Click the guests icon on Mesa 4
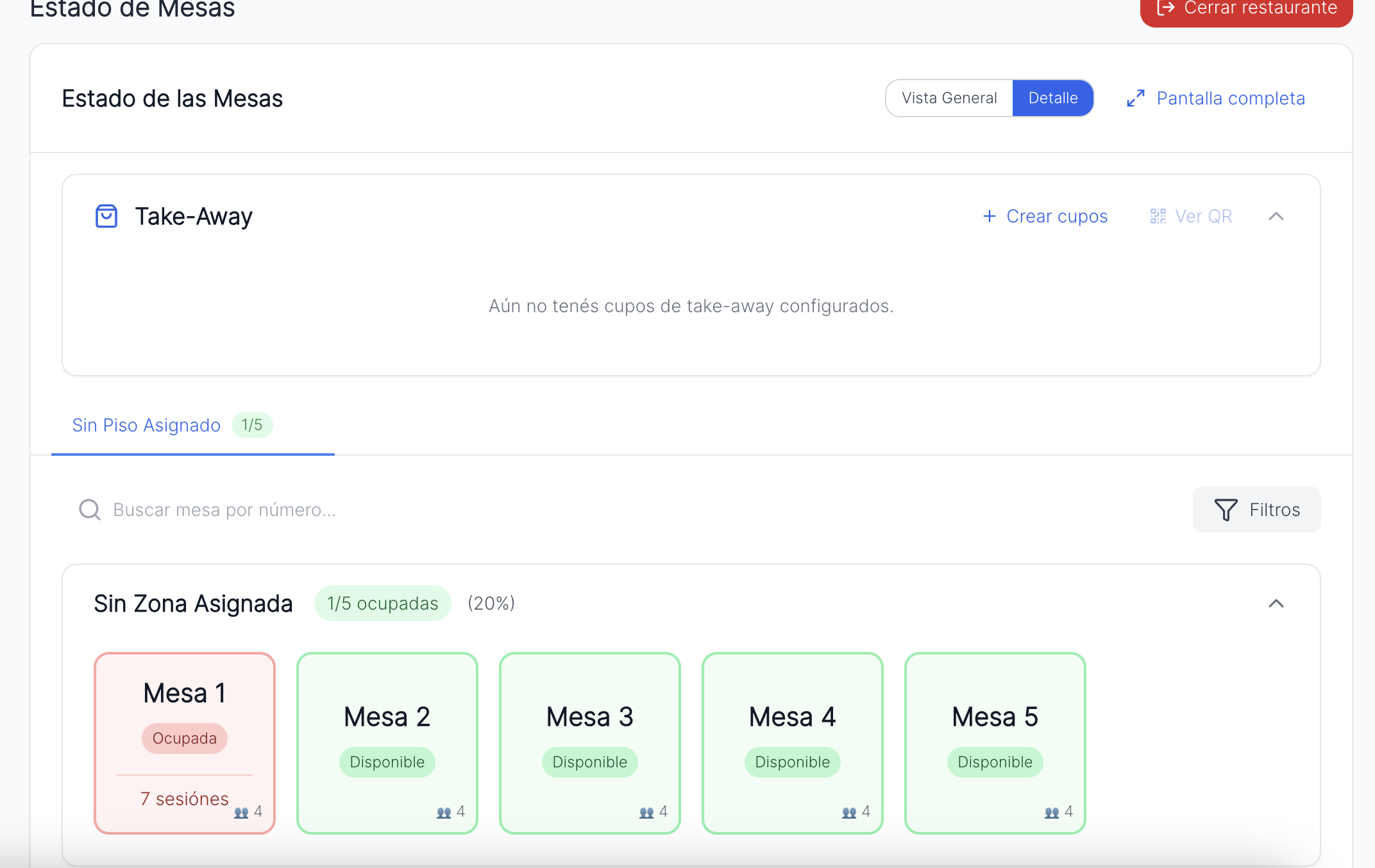Viewport: 1375px width, 868px height. [x=849, y=812]
